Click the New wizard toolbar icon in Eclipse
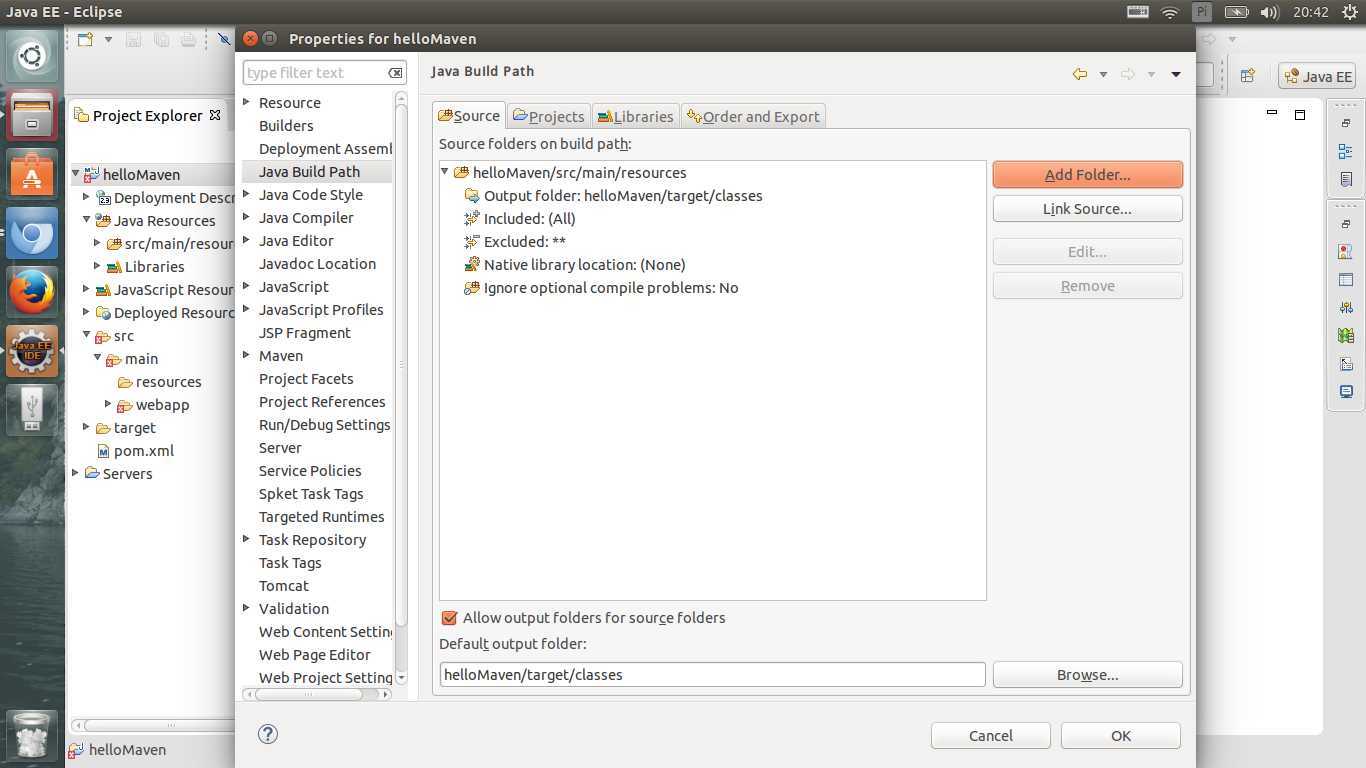 pos(85,39)
